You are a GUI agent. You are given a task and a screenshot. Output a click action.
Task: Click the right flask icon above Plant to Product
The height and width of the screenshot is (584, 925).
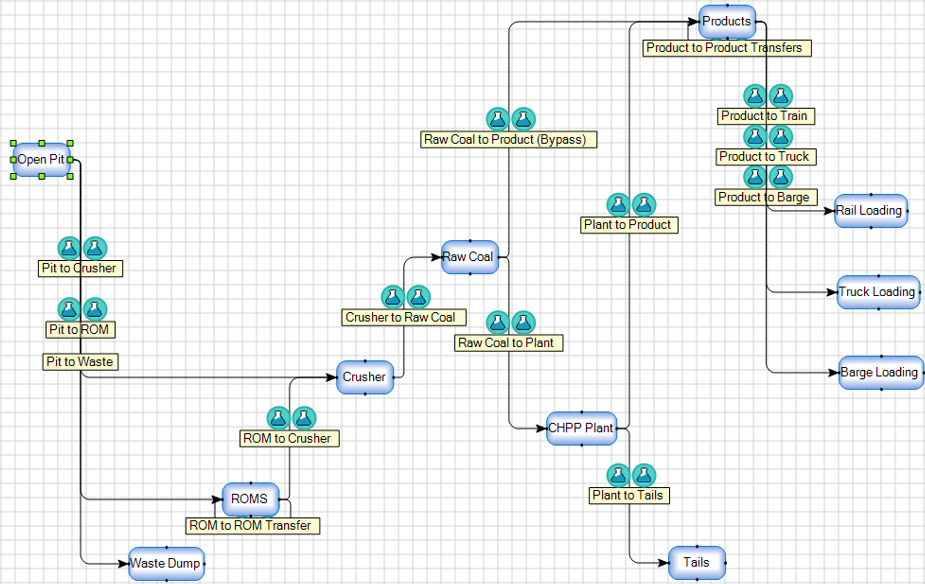coord(643,203)
